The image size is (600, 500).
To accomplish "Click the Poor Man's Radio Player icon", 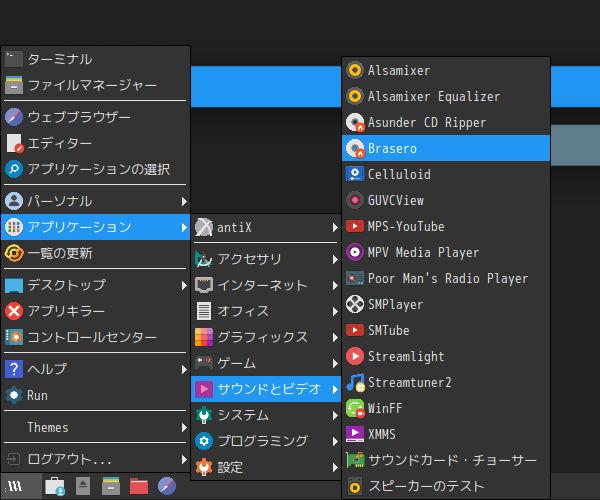I will click(355, 279).
